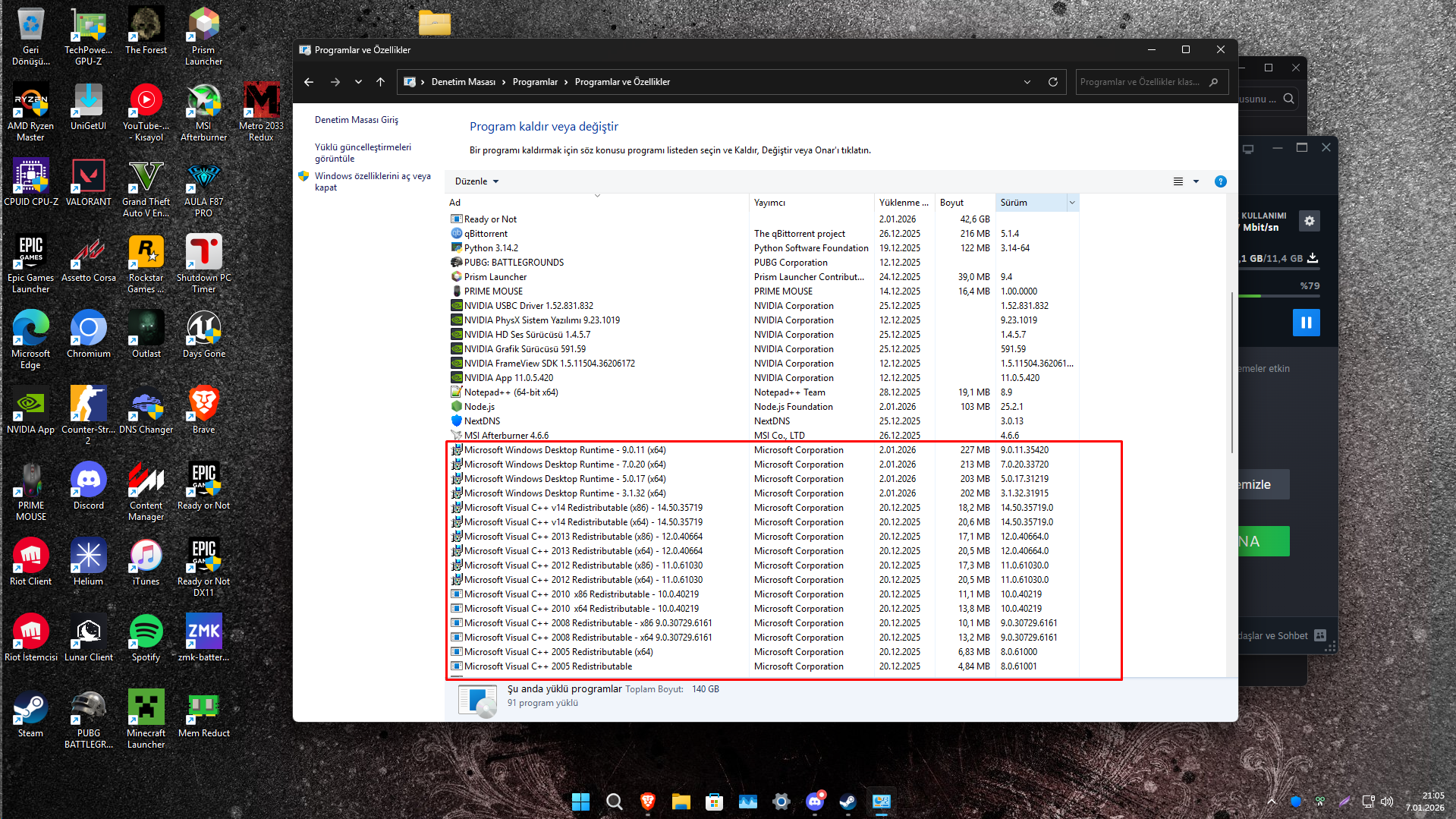Open Windows özelliklerini aç veya kapat link

pyautogui.click(x=373, y=181)
